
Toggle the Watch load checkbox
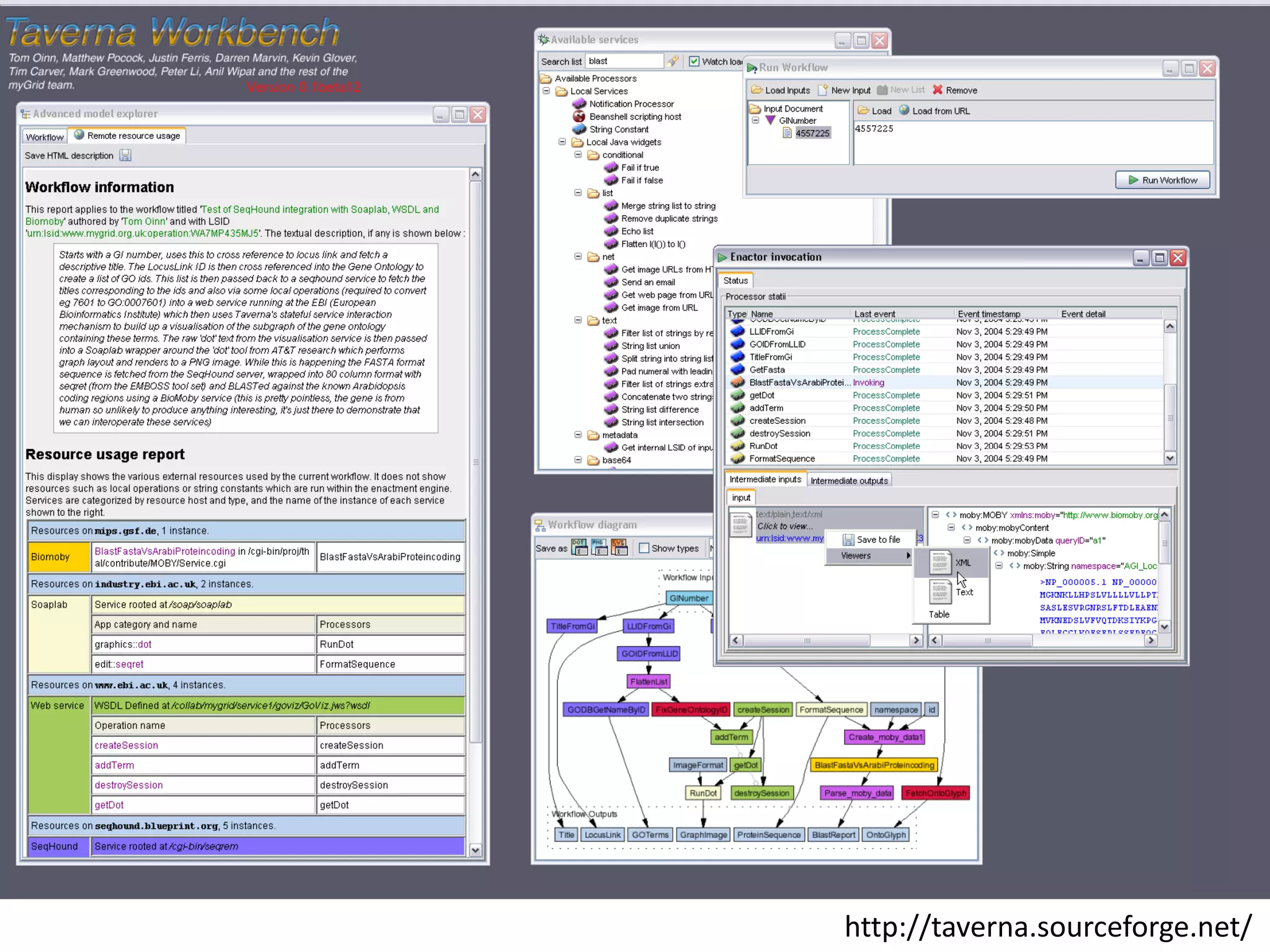click(694, 61)
